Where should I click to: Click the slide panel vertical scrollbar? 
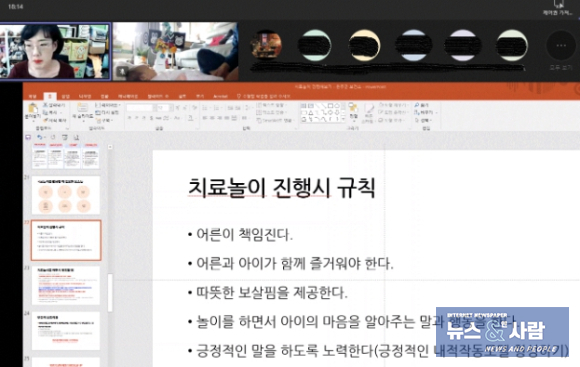(x=110, y=292)
